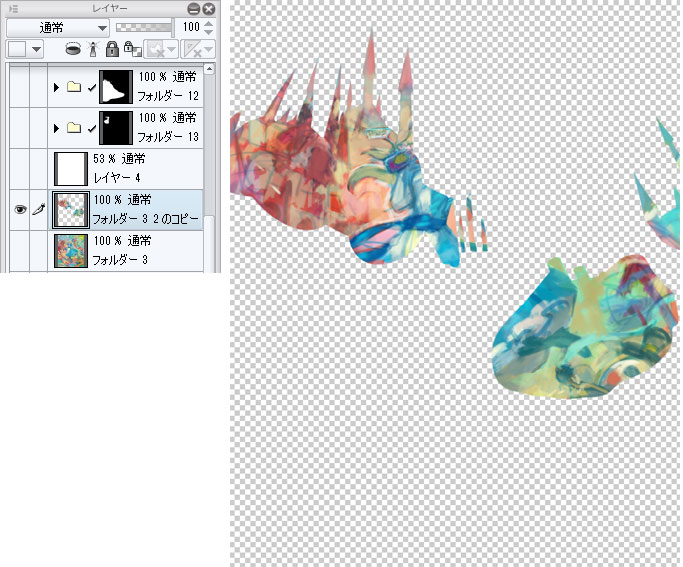Select the フォルダー 3 layer thumbnail
The image size is (683, 567).
[71, 251]
